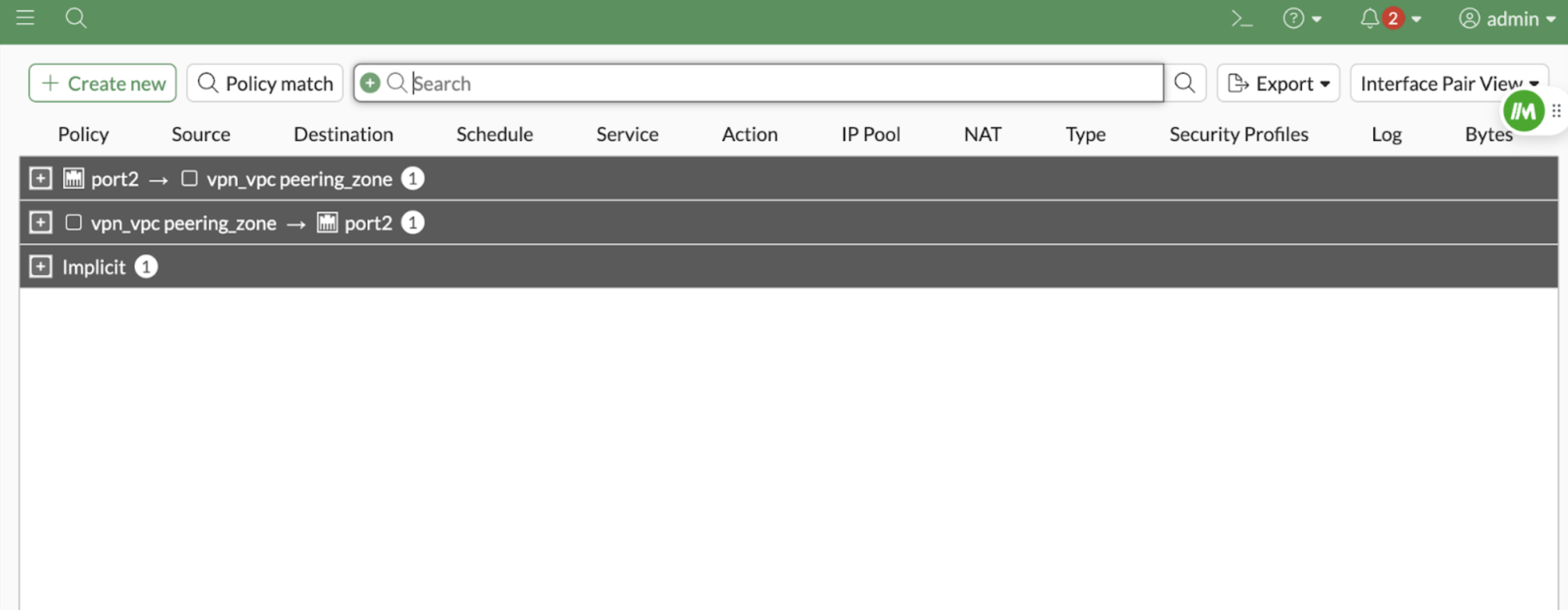1568x610 pixels.
Task: Click the green IM floating badge
Action: [1523, 111]
